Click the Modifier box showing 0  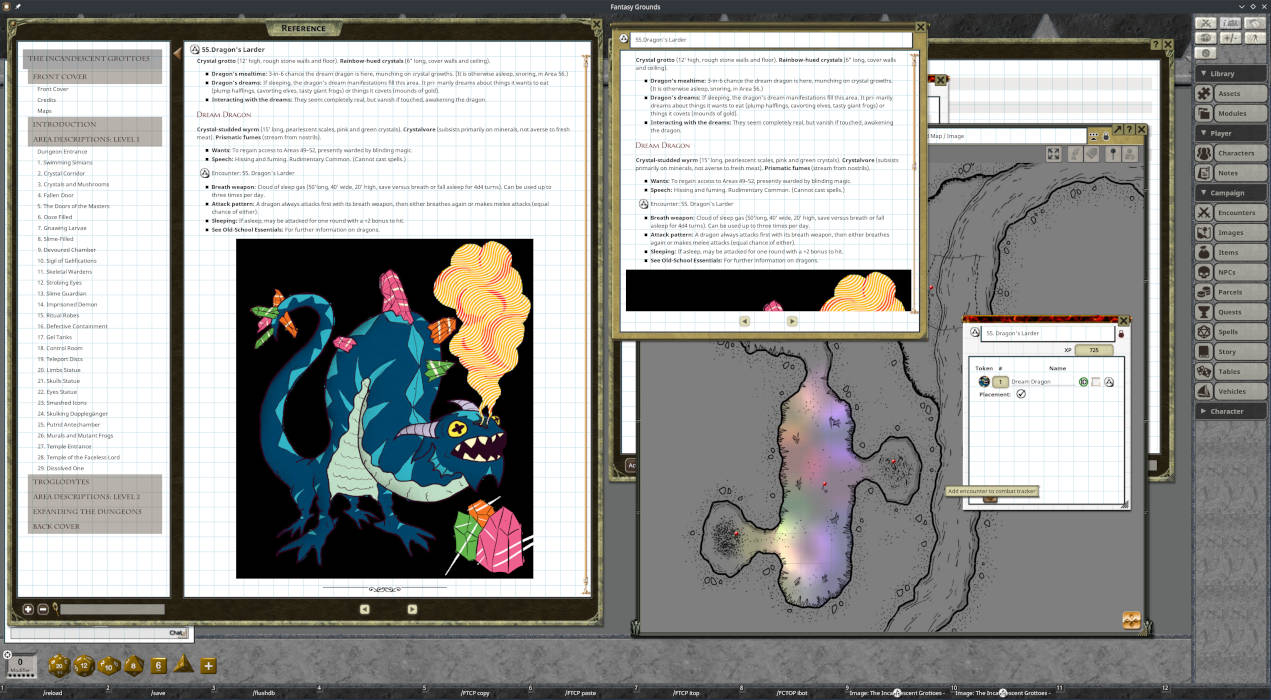(x=22, y=664)
